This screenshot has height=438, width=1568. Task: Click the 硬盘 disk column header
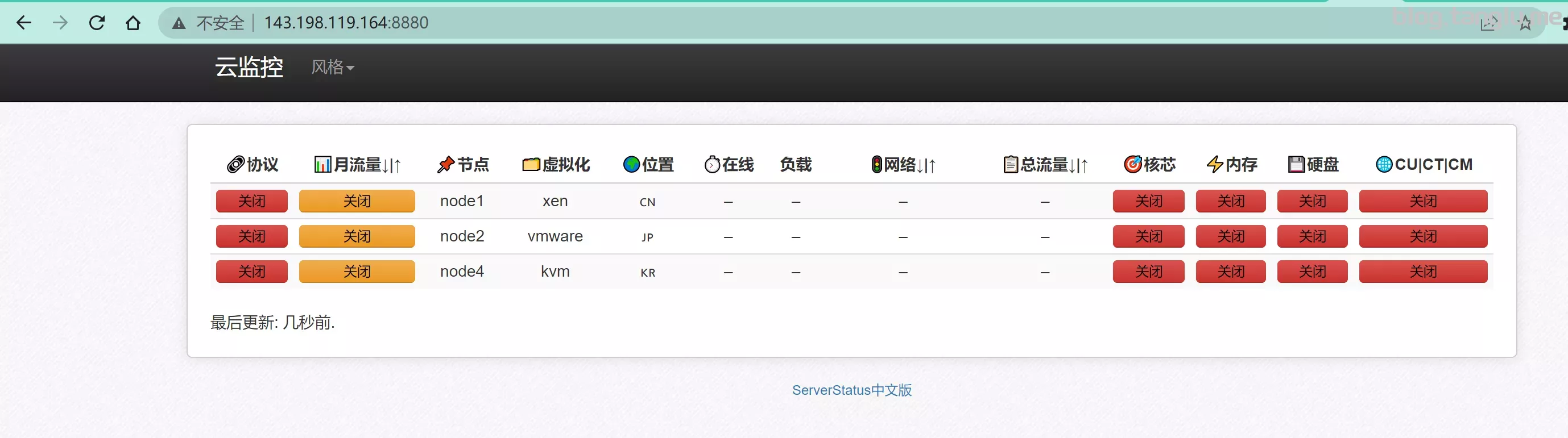(x=1313, y=164)
